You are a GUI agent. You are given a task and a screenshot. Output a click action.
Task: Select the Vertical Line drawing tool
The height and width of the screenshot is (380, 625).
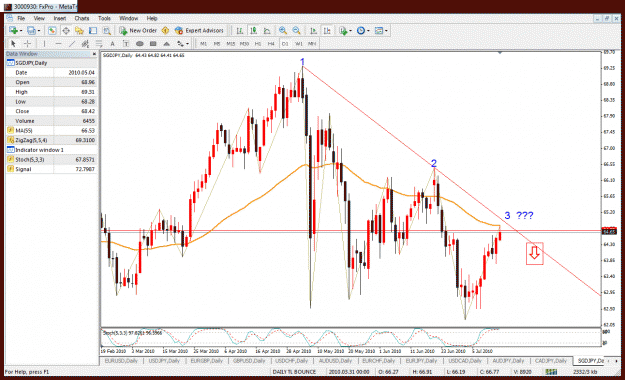click(x=44, y=43)
